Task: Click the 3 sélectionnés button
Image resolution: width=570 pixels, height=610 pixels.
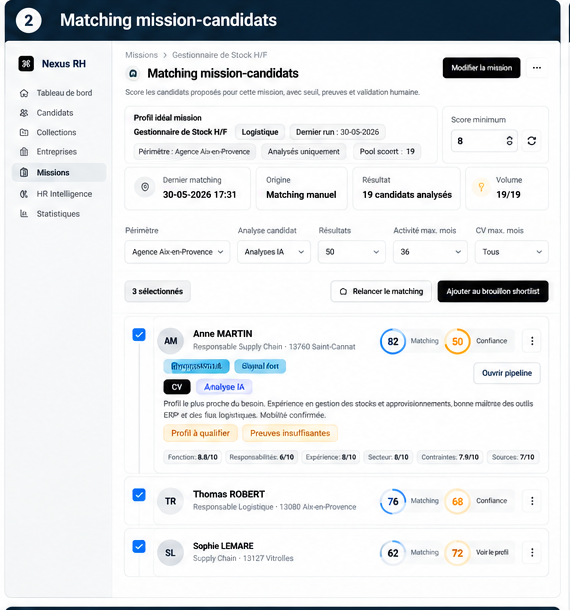Action: coord(158,291)
